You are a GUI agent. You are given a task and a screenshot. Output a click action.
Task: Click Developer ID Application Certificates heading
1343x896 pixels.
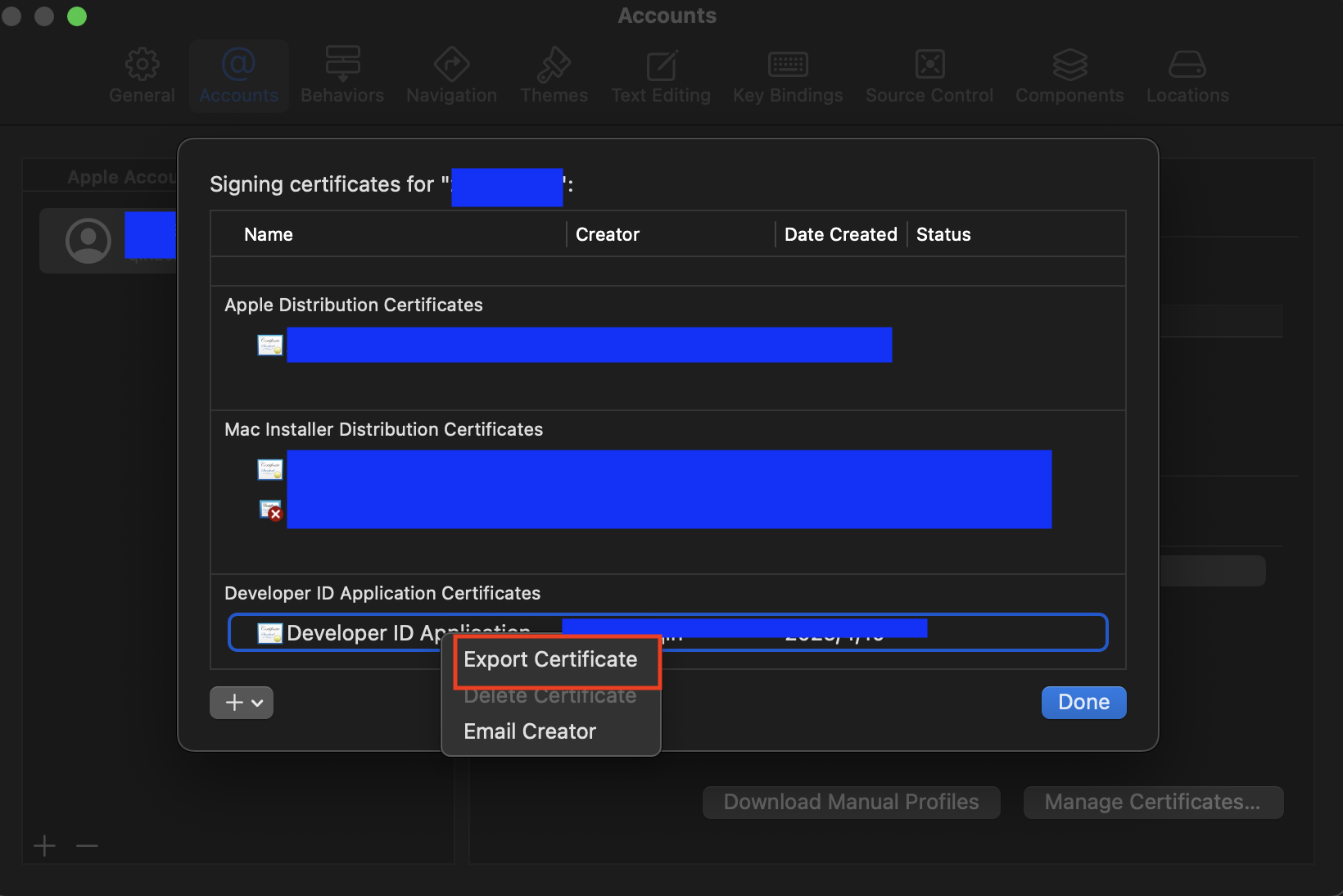tap(382, 593)
